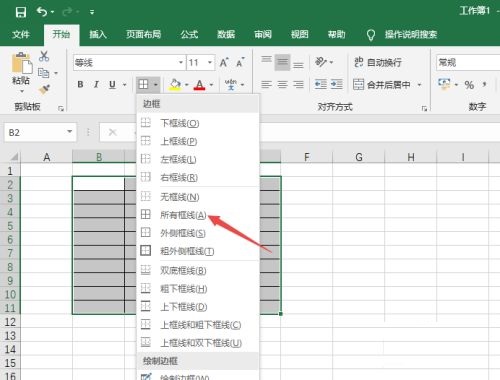Open the undo history dropdown arrow
500x380 pixels.
tap(53, 12)
